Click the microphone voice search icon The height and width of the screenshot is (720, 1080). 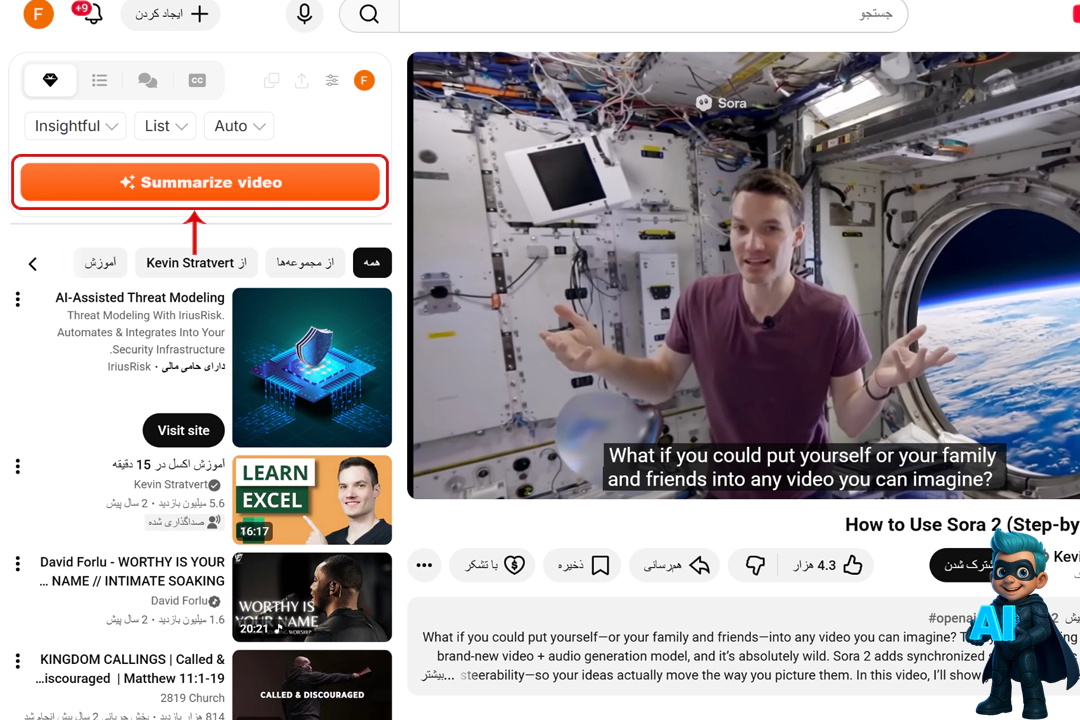pyautogui.click(x=304, y=14)
